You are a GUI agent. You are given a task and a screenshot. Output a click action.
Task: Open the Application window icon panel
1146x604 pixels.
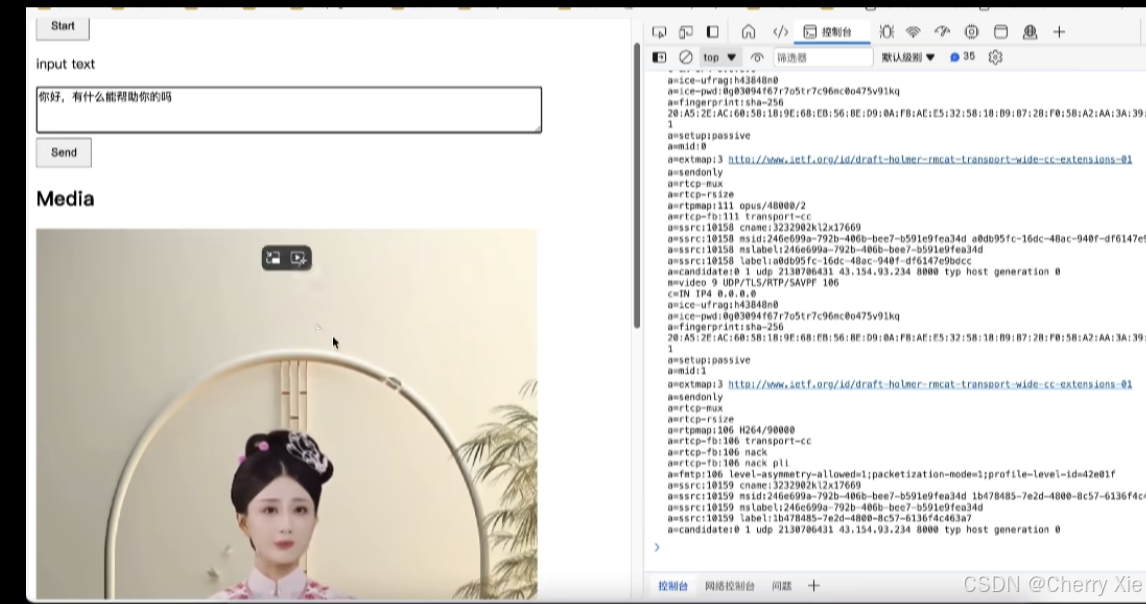[1001, 32]
